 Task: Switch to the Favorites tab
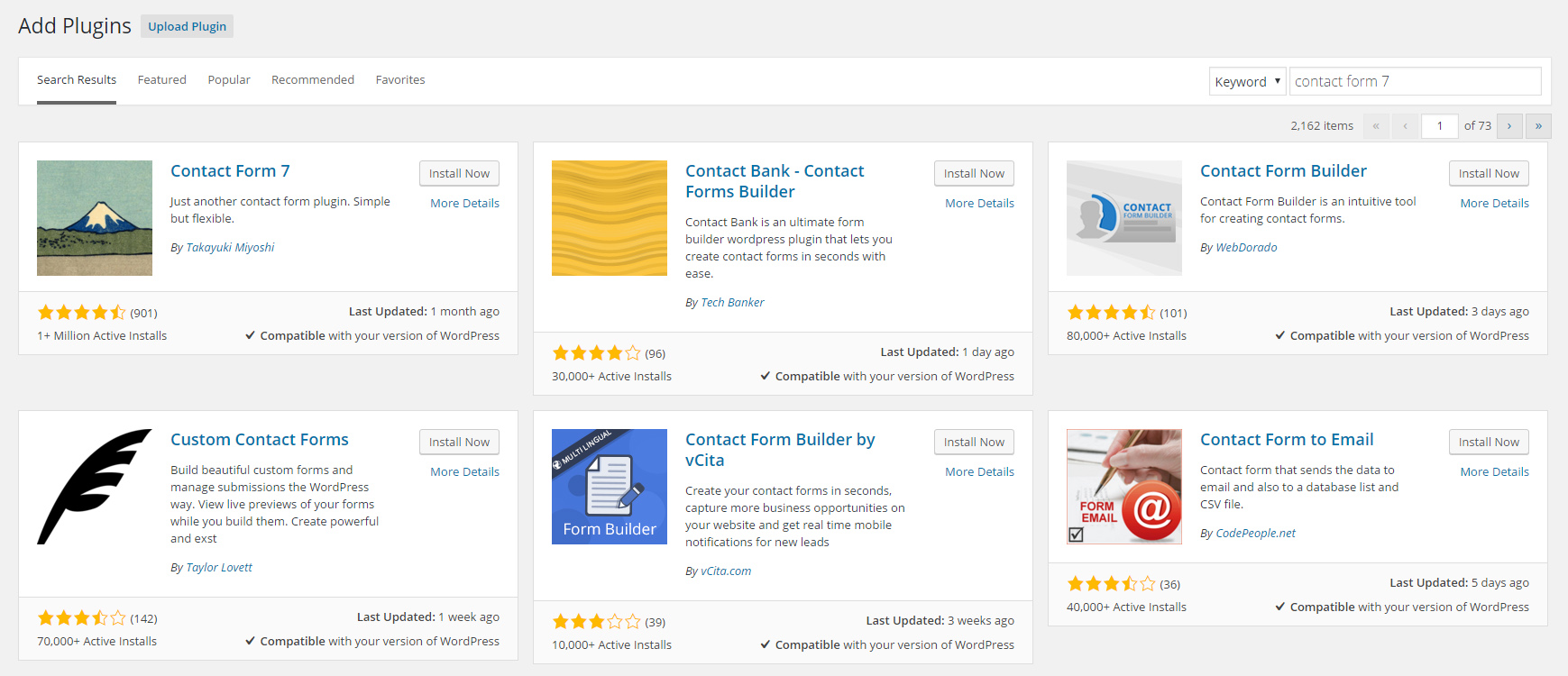point(400,79)
